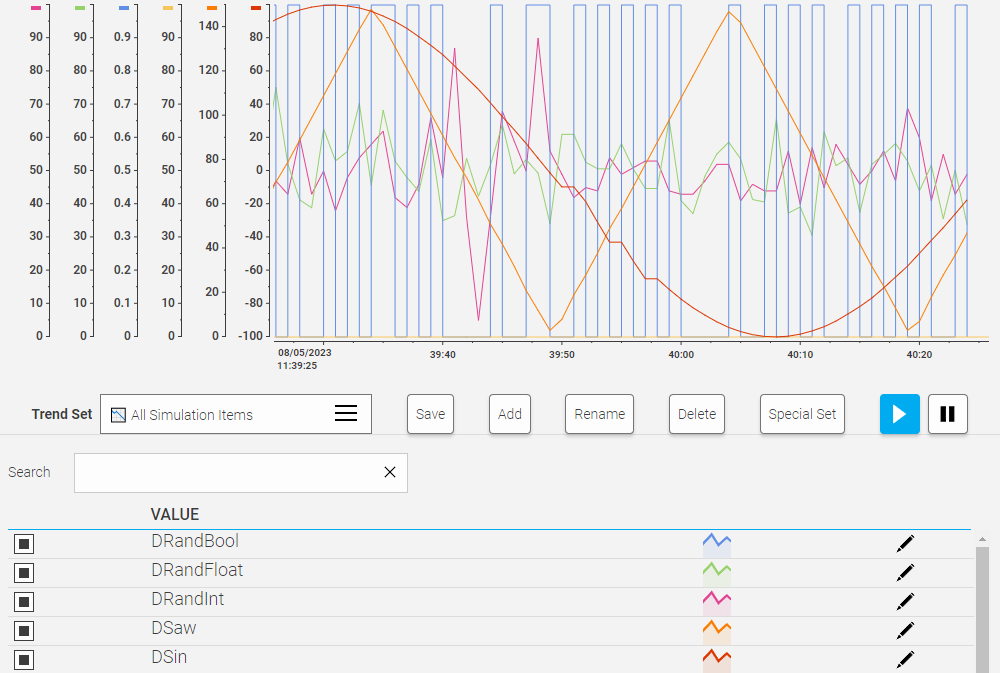Edit the DRandBool trend using its pencil icon
This screenshot has height=673, width=1000.
pos(906,543)
